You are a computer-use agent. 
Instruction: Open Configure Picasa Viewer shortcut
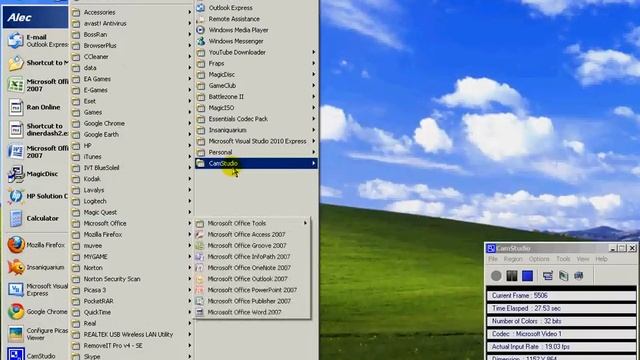pos(38,334)
